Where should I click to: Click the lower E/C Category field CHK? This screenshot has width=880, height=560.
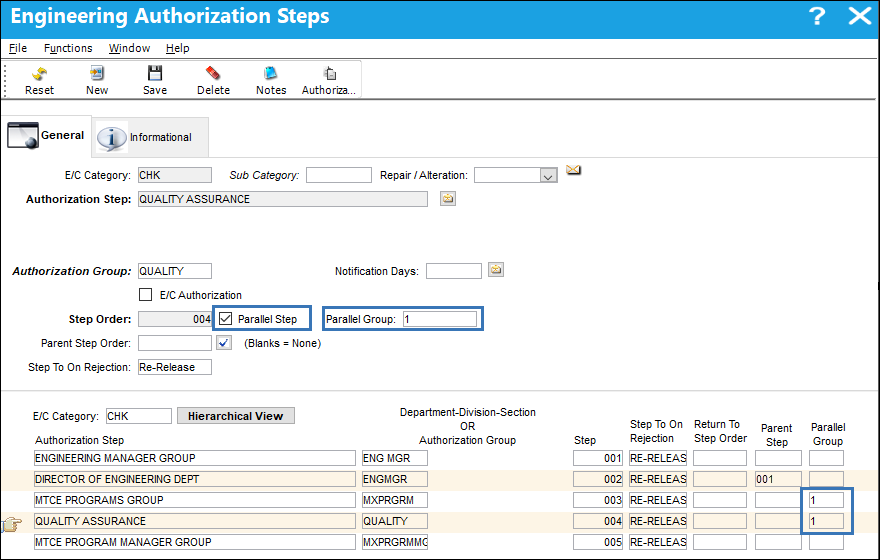pos(139,416)
